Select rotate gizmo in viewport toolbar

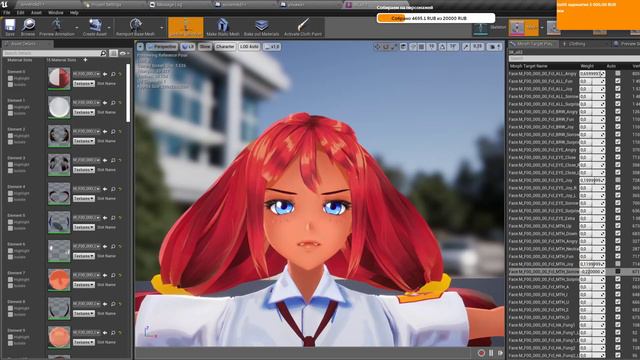[x=386, y=47]
